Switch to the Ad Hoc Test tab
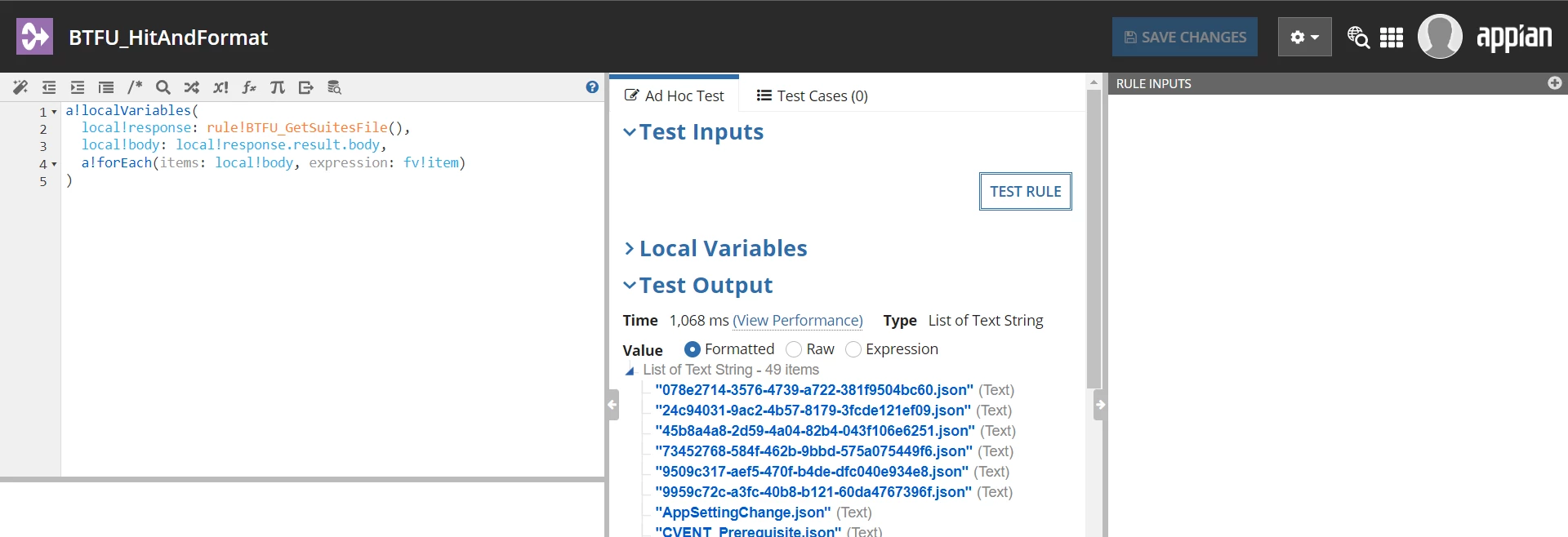This screenshot has height=537, width=1568. point(675,95)
